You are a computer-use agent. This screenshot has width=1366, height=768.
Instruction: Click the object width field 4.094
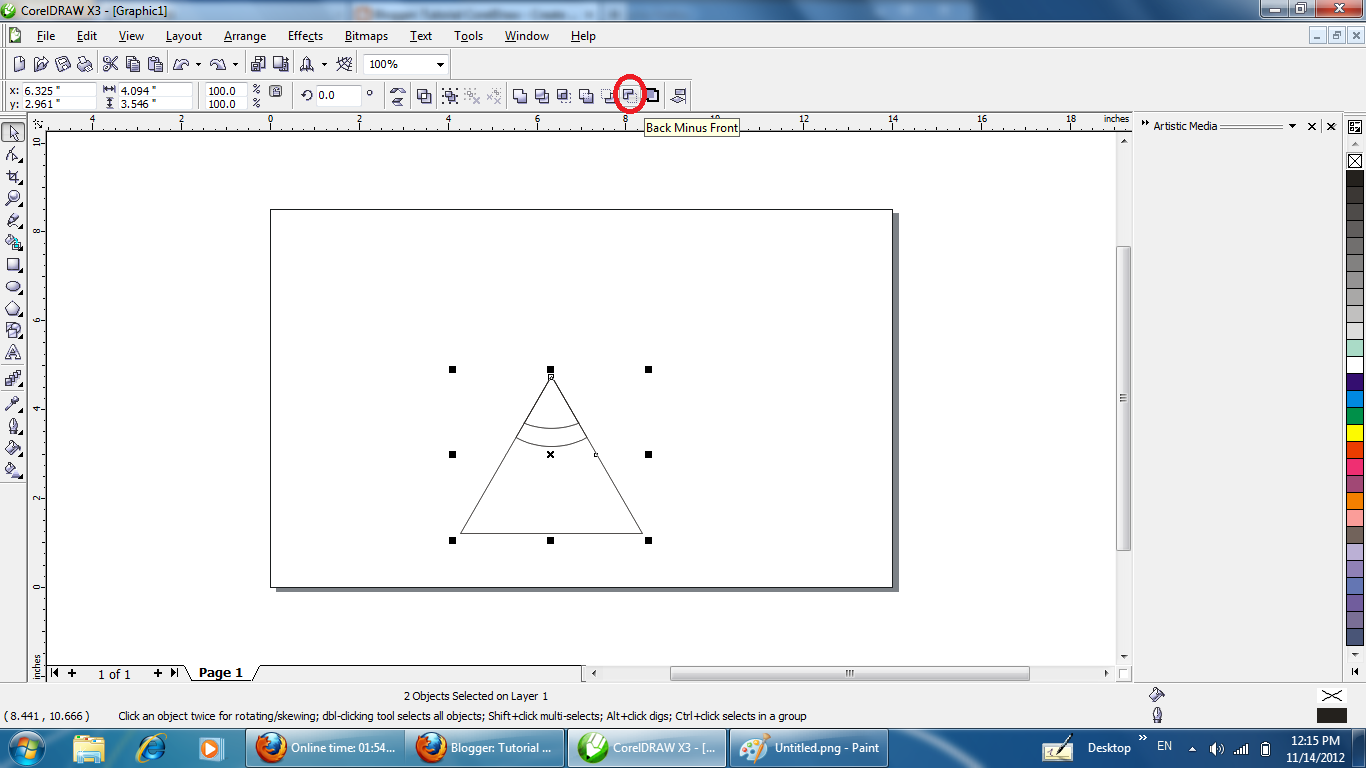click(155, 90)
